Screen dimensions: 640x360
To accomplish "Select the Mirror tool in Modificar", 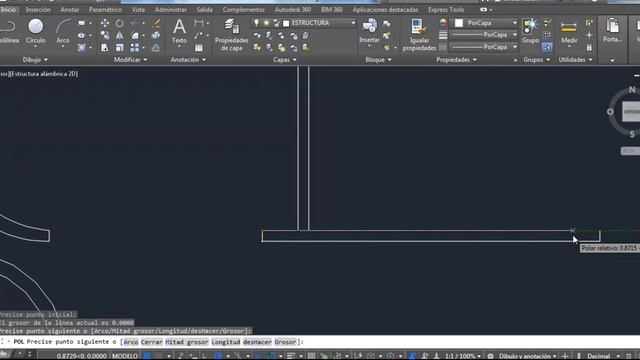I will pyautogui.click(x=120, y=36).
